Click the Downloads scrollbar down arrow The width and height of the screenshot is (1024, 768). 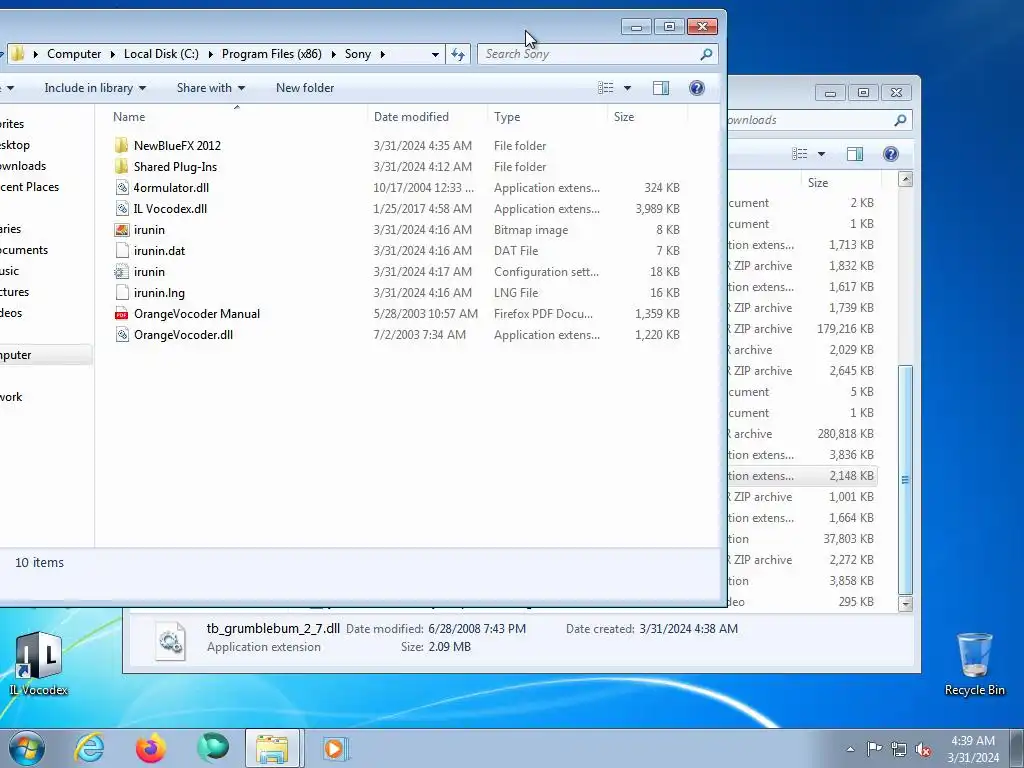[905, 604]
